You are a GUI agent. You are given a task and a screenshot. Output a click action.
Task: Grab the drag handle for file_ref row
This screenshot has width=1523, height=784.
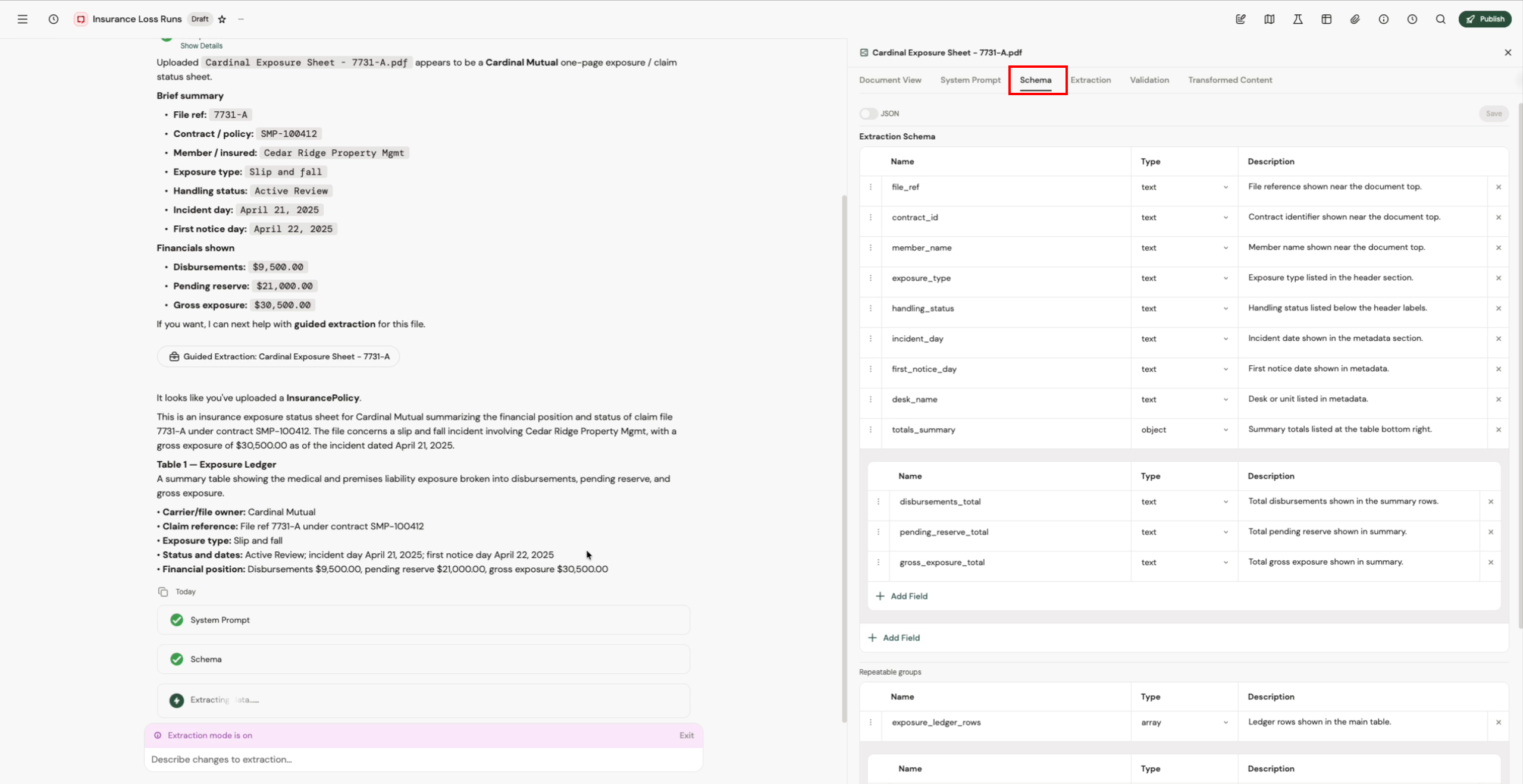point(870,187)
